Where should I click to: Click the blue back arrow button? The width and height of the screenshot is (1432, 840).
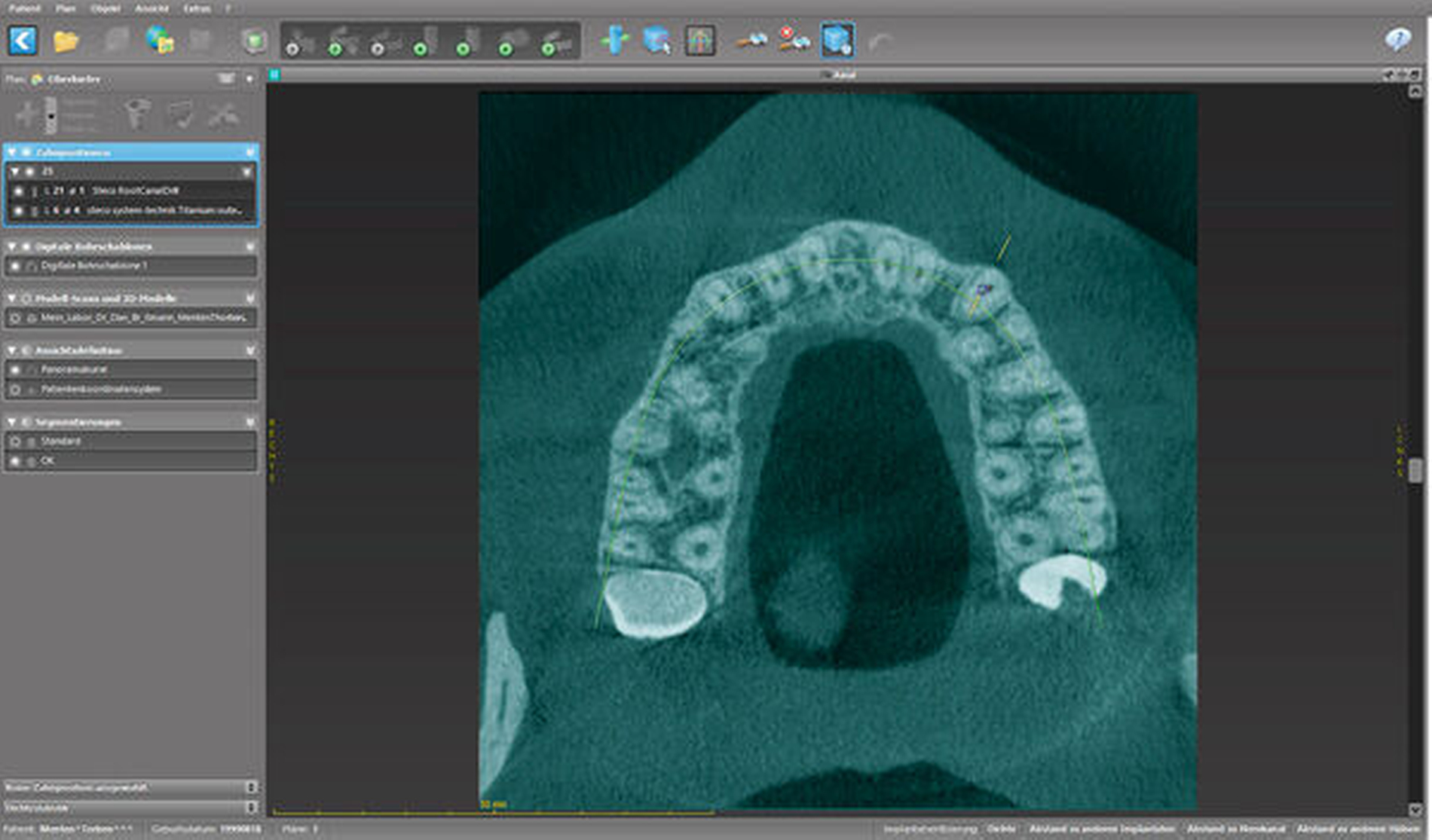pos(23,40)
